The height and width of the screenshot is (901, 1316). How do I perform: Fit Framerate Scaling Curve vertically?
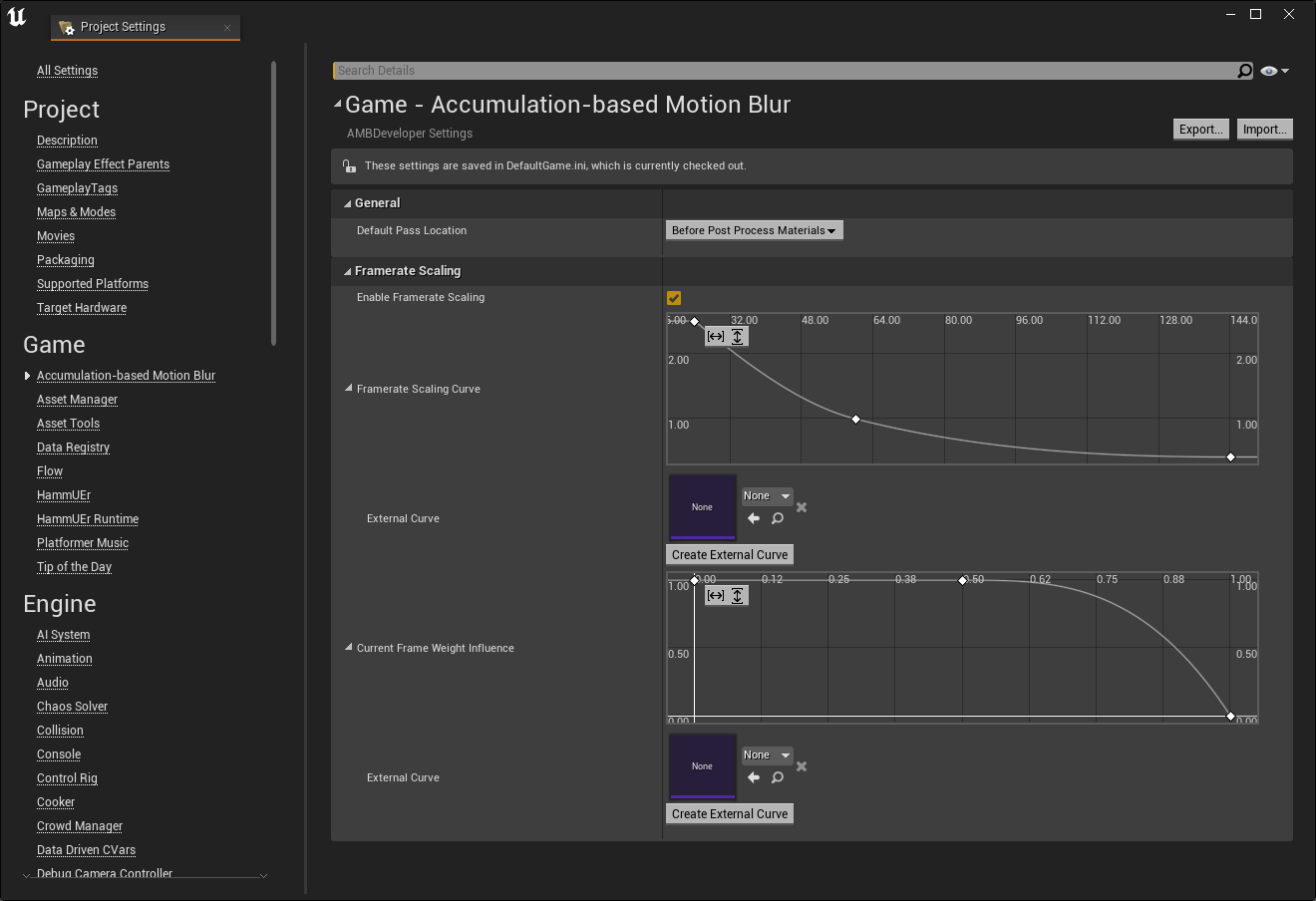(x=738, y=337)
